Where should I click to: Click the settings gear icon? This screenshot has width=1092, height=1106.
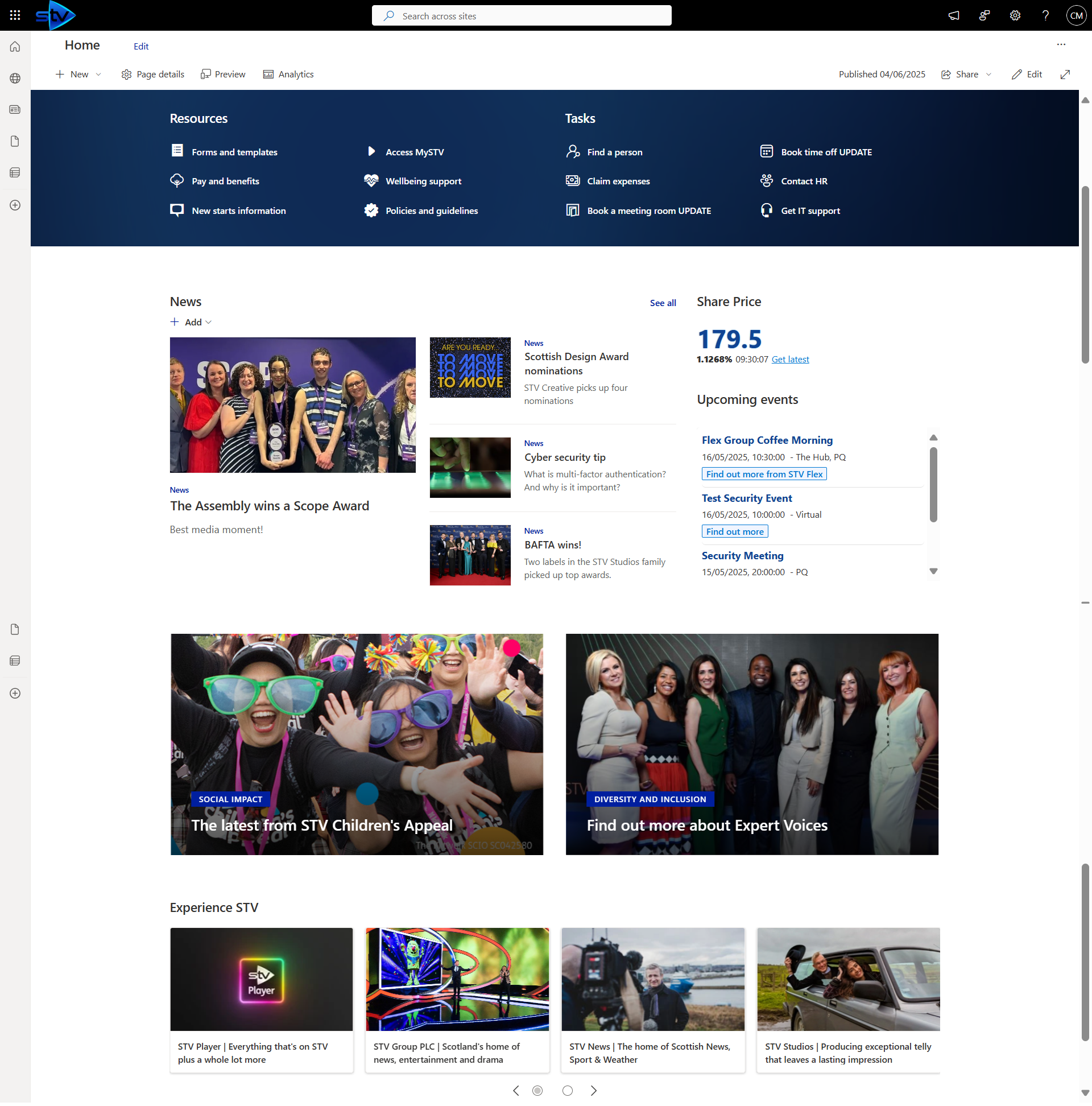click(x=1015, y=15)
